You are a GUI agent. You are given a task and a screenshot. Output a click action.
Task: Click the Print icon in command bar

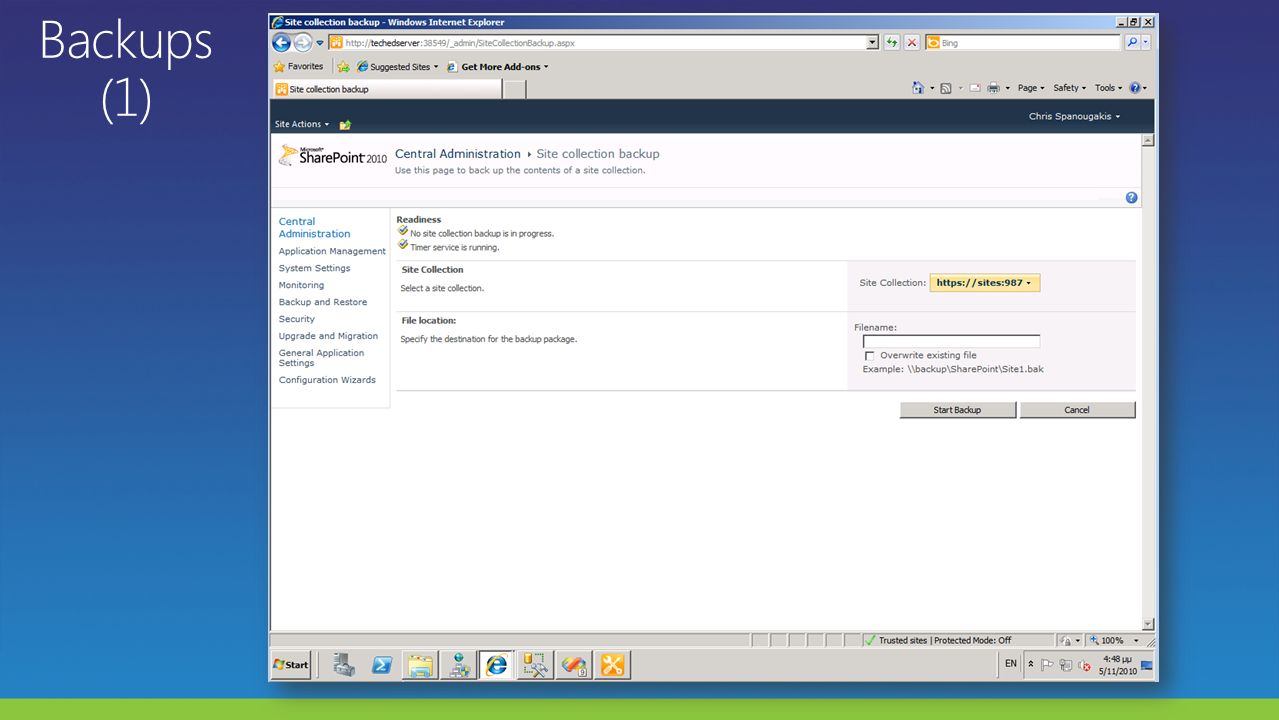(x=993, y=88)
